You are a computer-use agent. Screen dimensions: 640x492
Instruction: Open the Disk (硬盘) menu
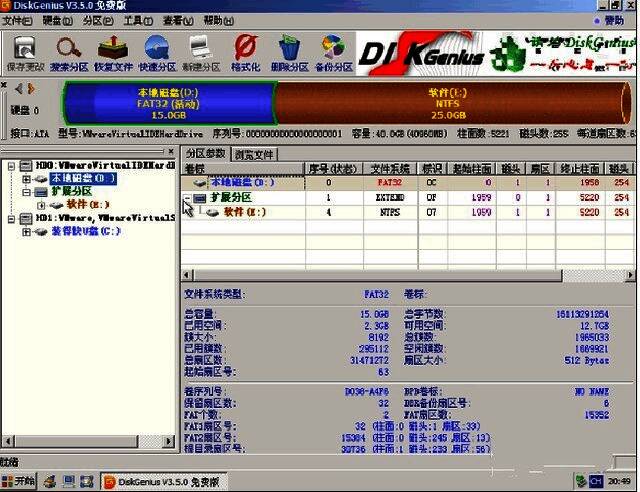(x=58, y=20)
